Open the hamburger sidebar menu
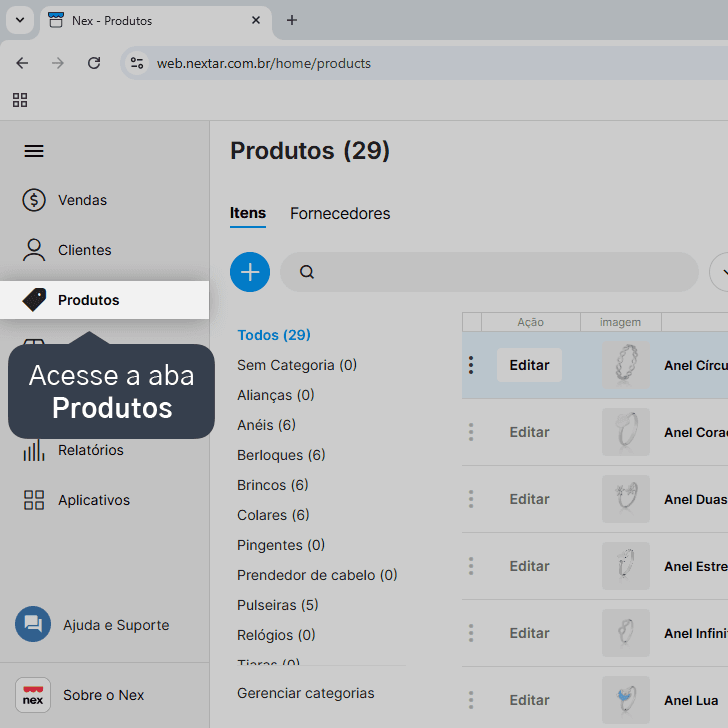728x728 pixels. click(34, 151)
